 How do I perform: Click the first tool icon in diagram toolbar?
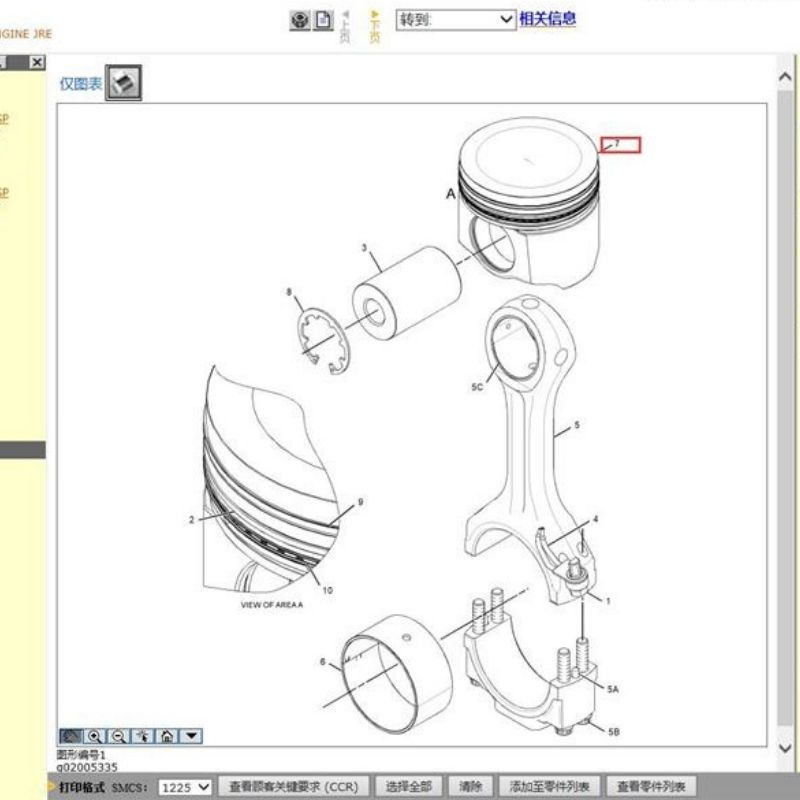click(x=71, y=736)
